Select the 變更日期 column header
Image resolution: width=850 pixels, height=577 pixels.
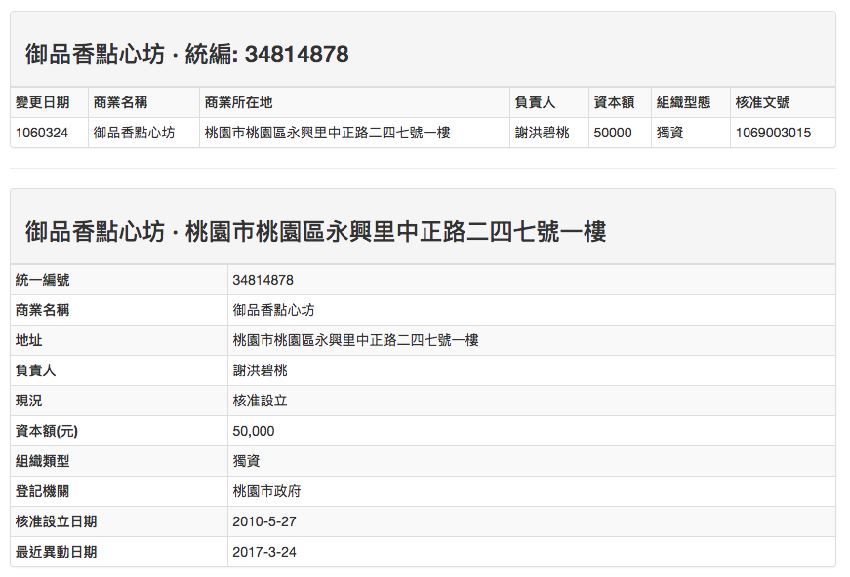[42, 102]
